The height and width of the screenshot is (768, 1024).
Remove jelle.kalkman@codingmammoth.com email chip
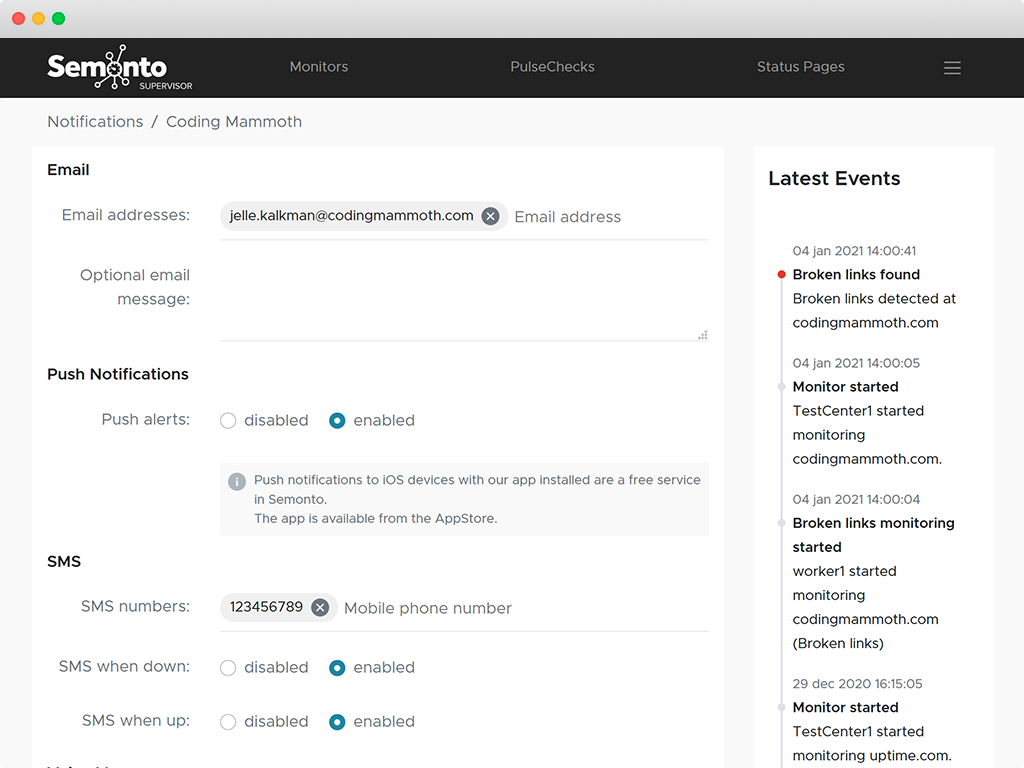click(490, 216)
